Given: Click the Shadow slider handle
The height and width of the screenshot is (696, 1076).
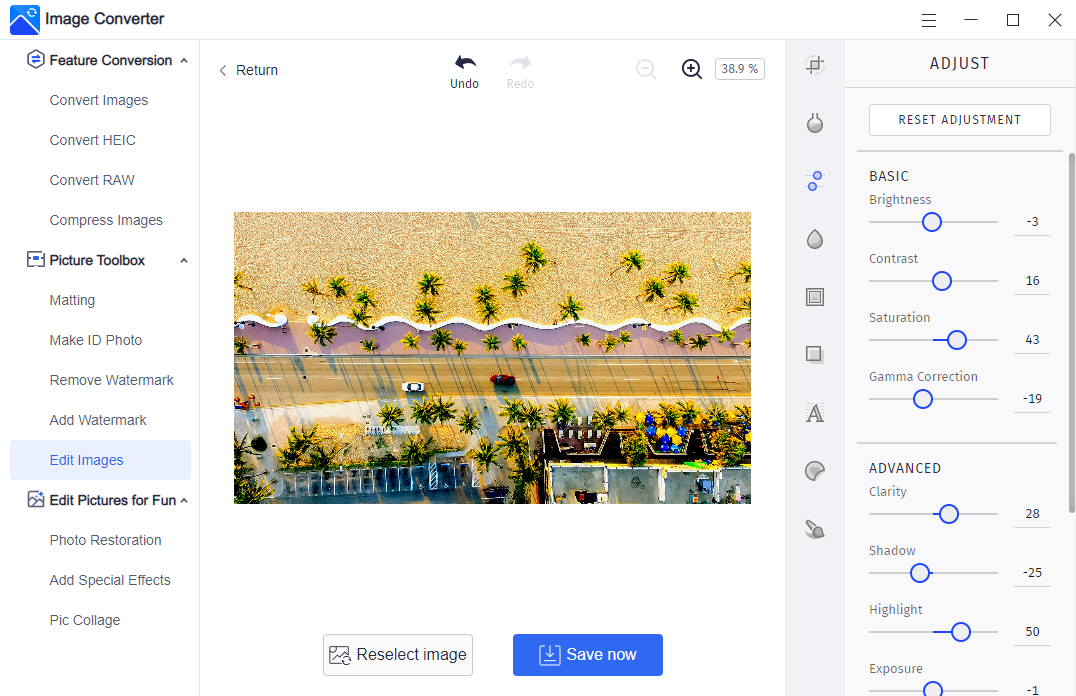Looking at the screenshot, I should pos(920,573).
